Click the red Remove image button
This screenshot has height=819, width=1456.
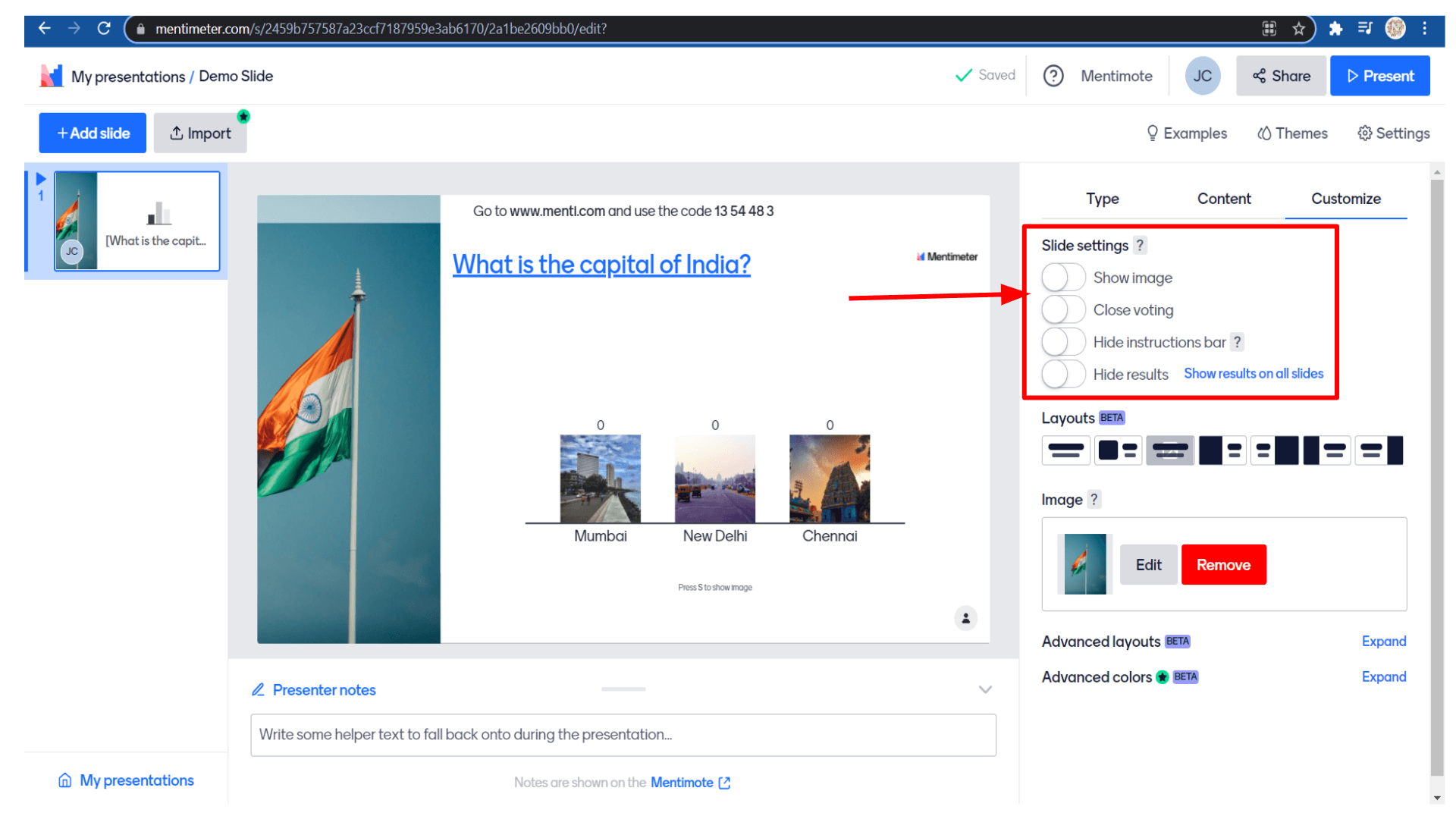(x=1223, y=565)
